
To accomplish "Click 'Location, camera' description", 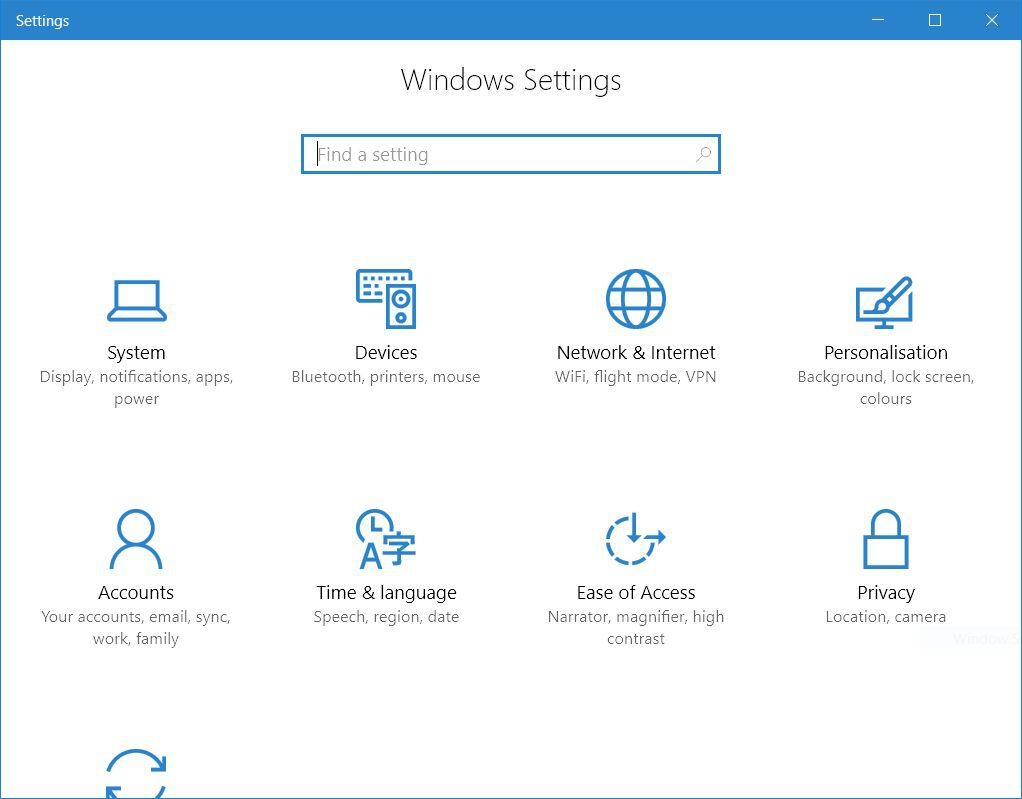I will [886, 617].
